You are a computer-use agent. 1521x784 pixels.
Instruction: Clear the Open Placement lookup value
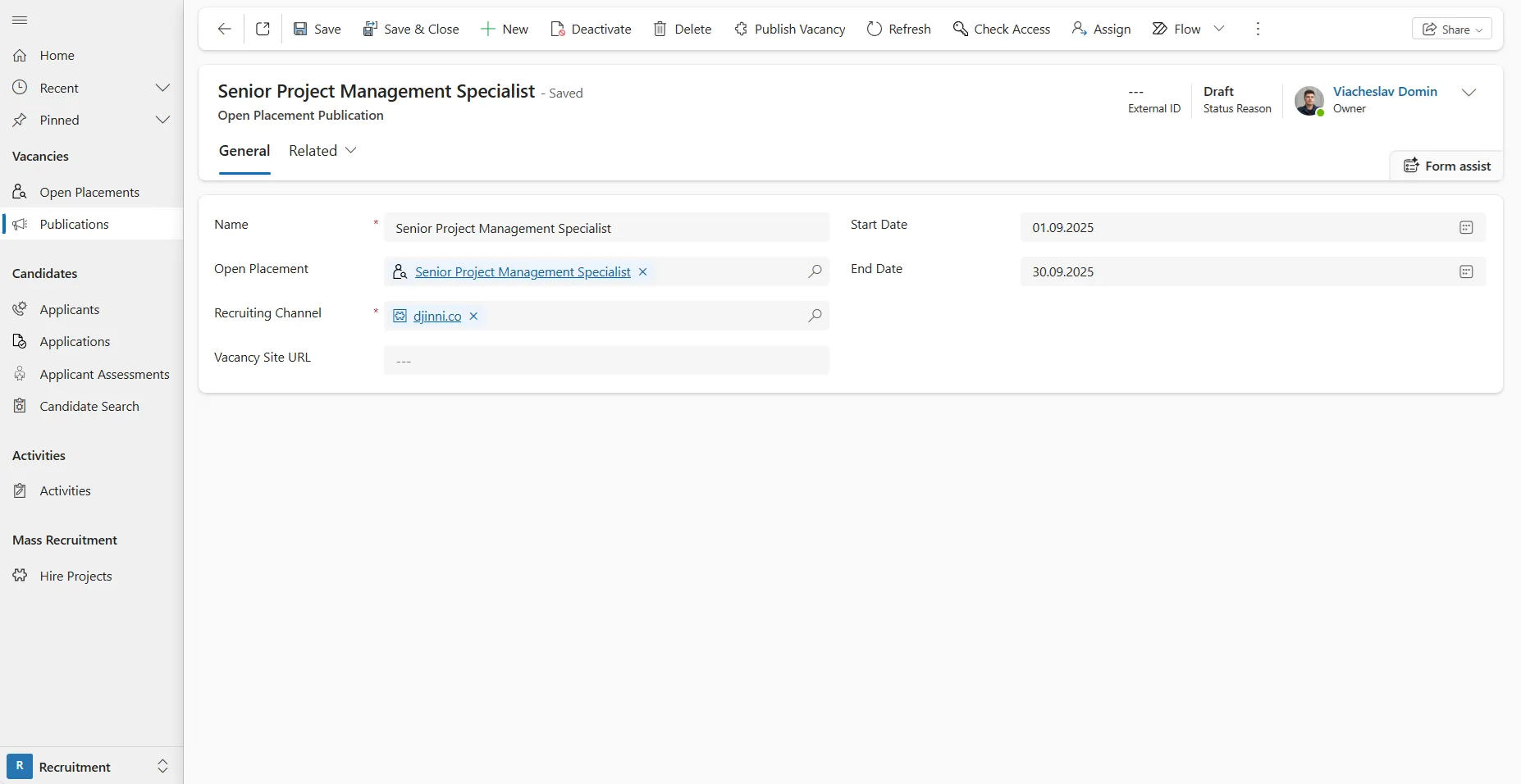(x=642, y=271)
